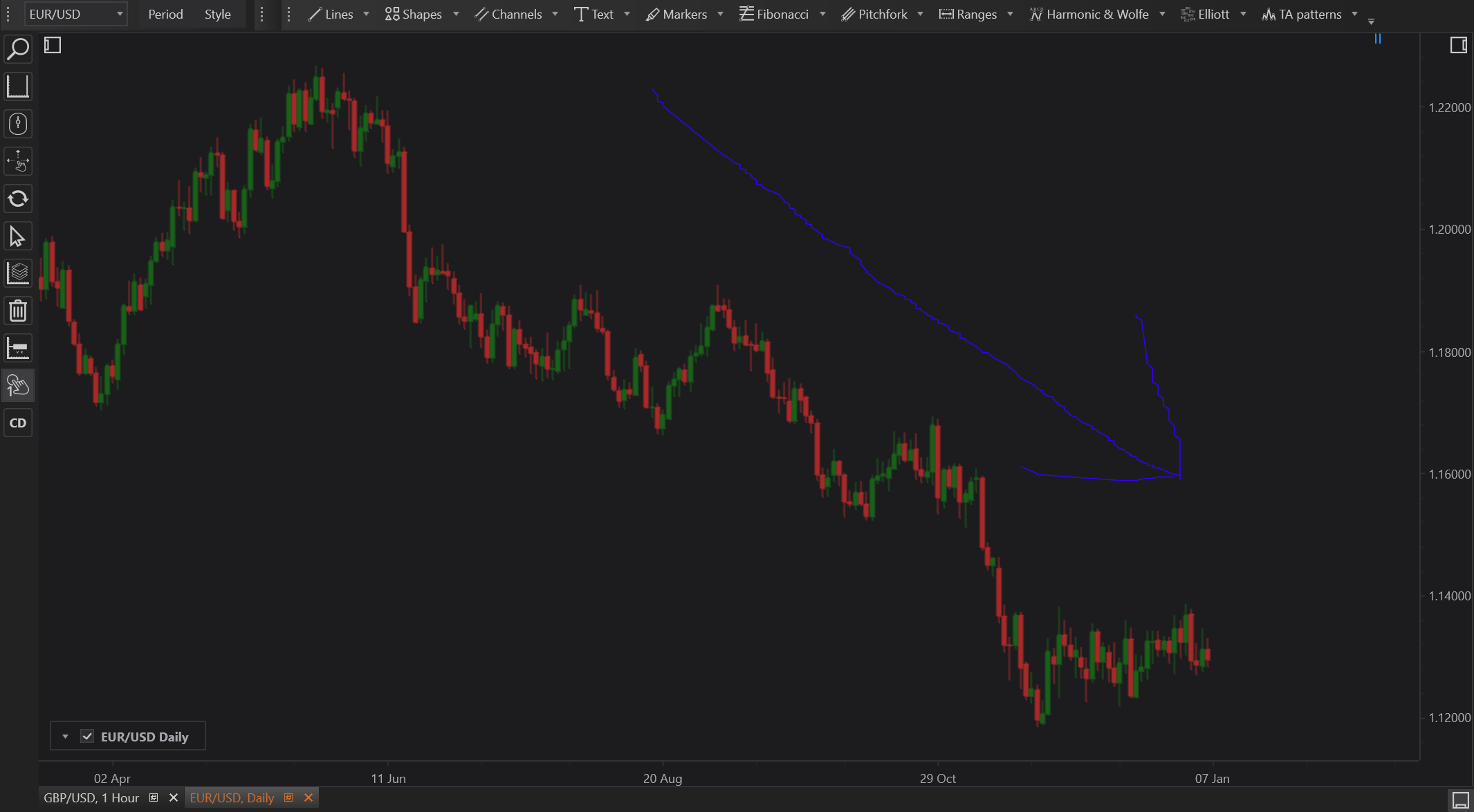The width and height of the screenshot is (1474, 812).
Task: Open the Period menu
Action: coord(165,14)
